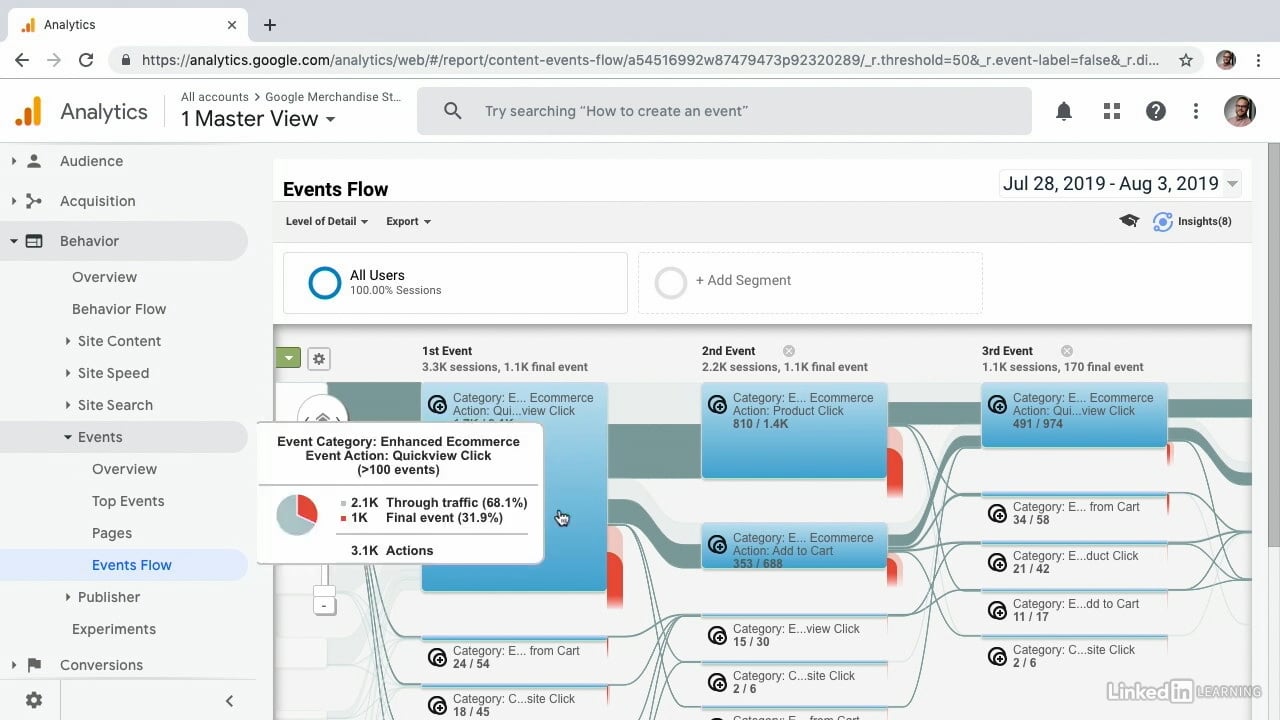Click + Add Segment
1280x720 pixels.
810,283
